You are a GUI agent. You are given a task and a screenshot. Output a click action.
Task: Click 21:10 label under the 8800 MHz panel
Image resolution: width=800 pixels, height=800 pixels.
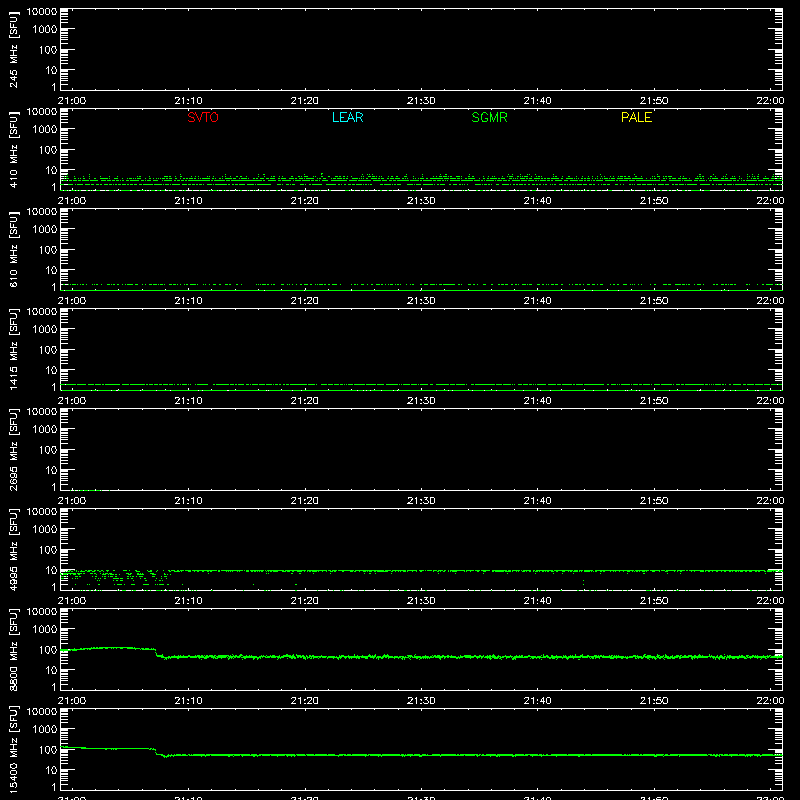coord(188,701)
